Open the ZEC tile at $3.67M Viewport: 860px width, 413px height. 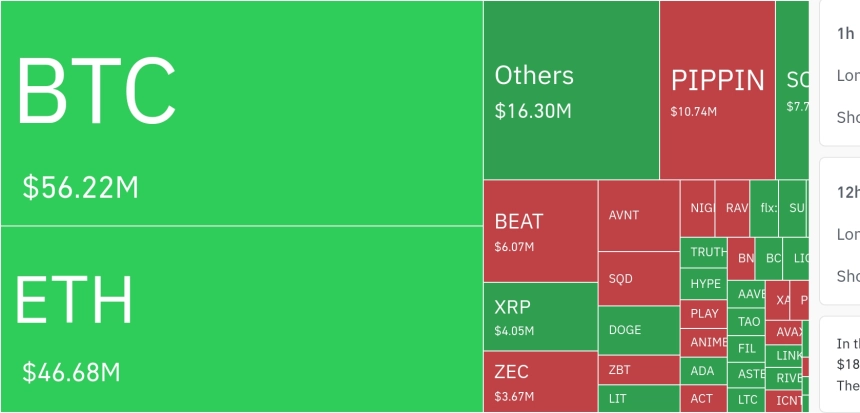click(x=540, y=381)
